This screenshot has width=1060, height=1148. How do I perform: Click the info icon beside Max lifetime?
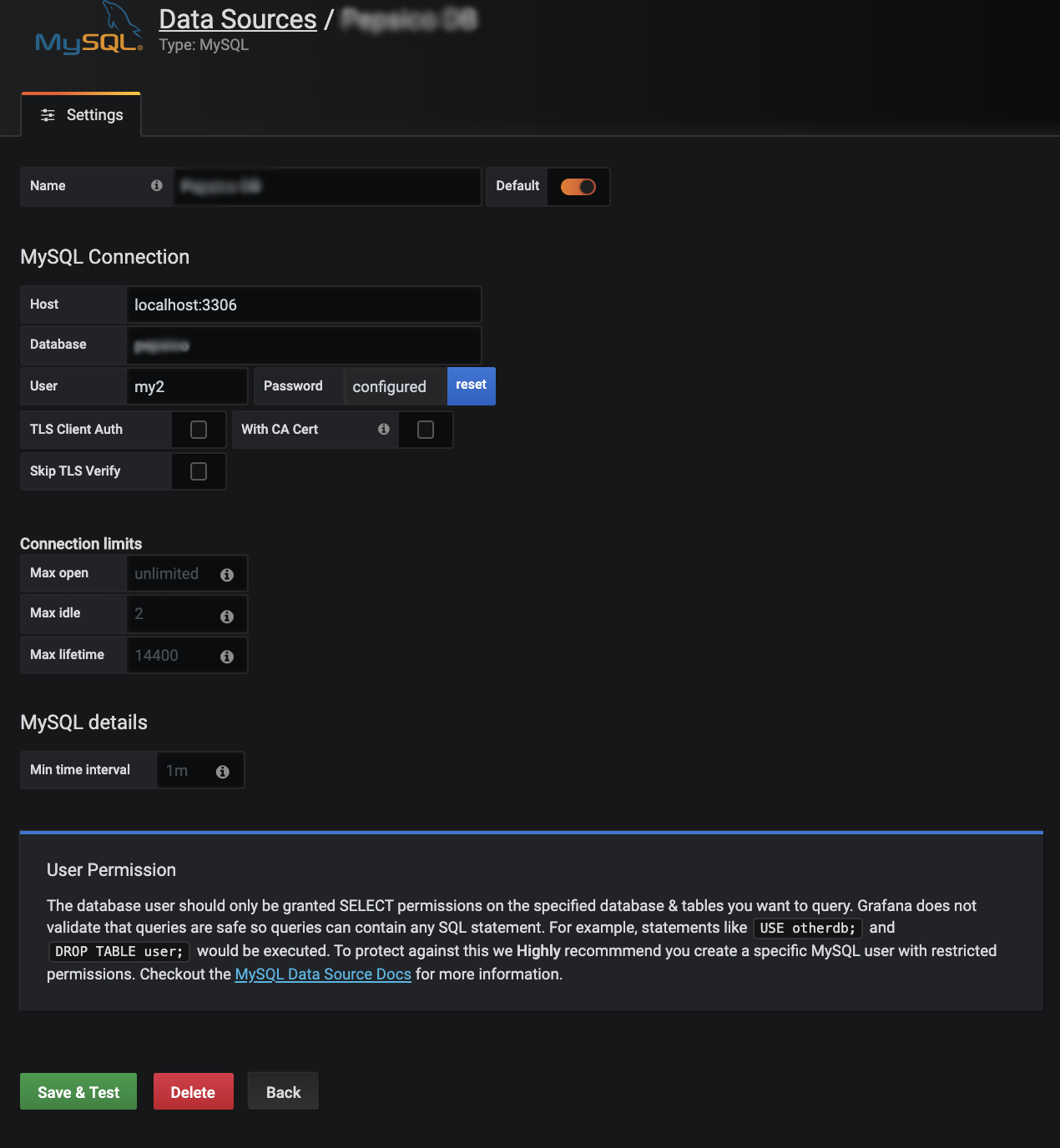coord(226,656)
